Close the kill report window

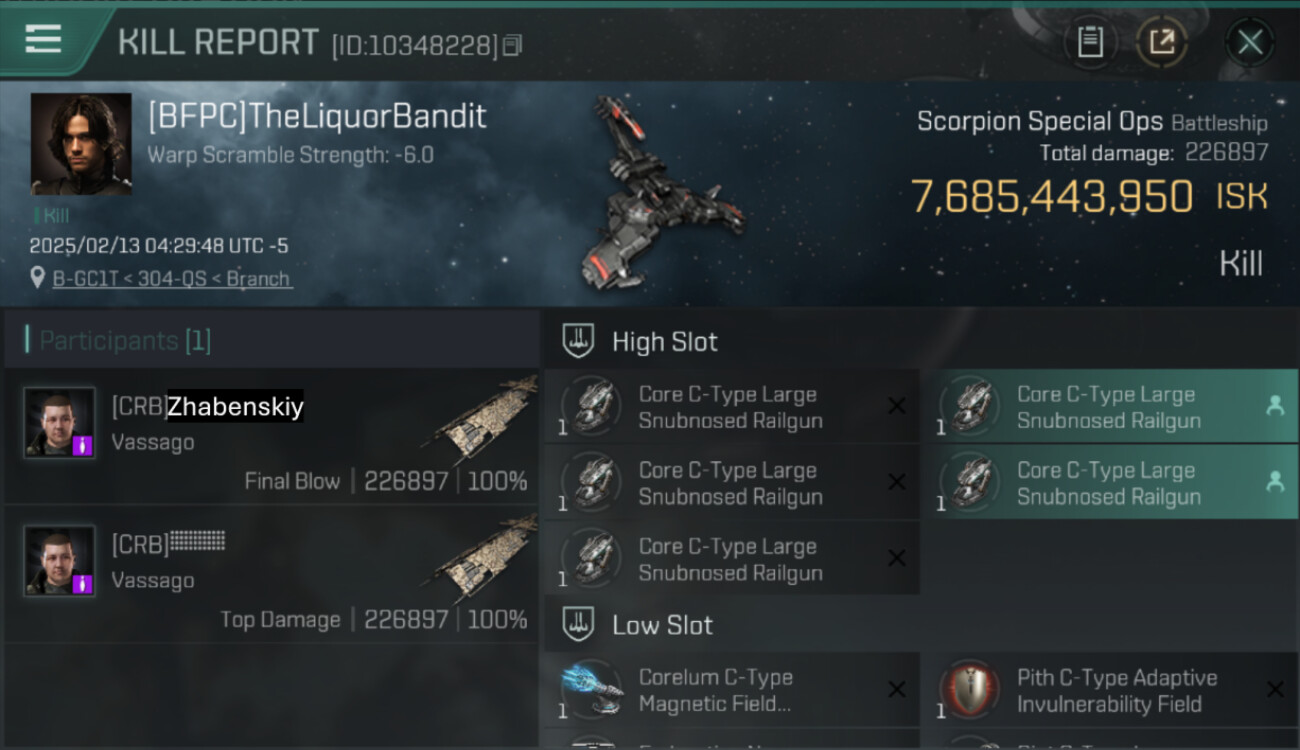click(1250, 42)
